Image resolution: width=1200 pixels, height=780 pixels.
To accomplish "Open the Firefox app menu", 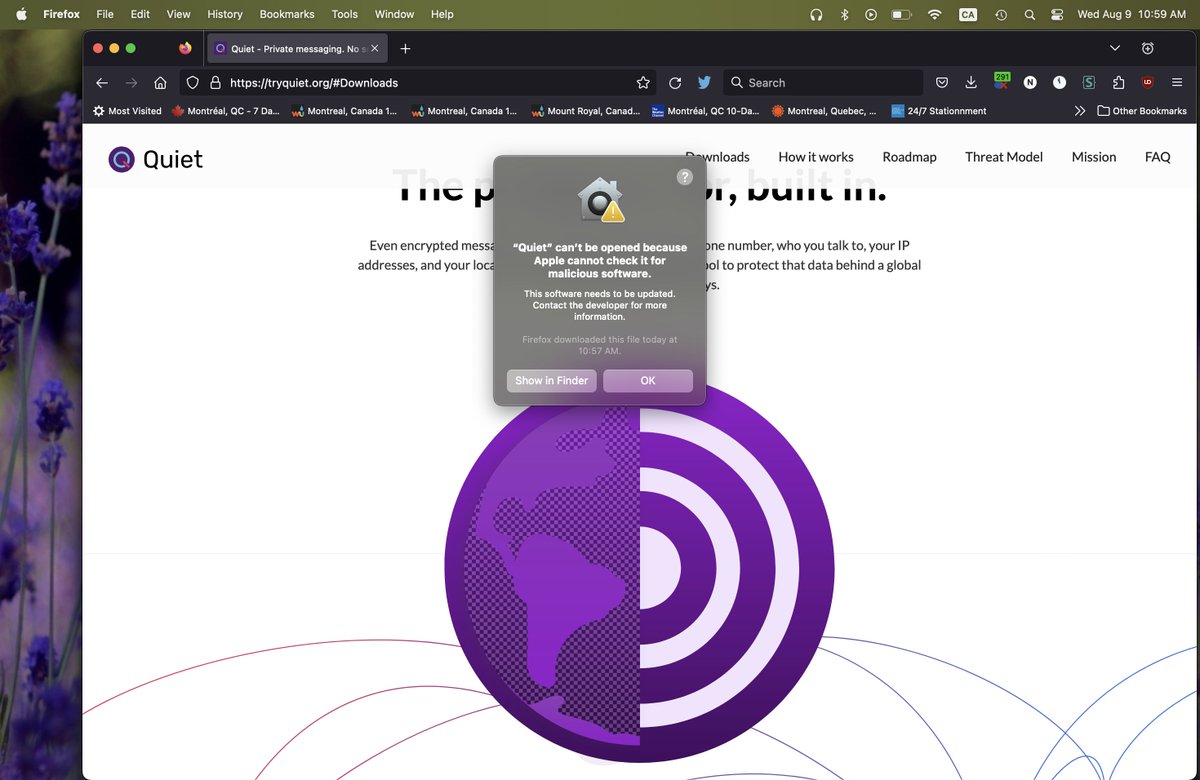I will 61,14.
